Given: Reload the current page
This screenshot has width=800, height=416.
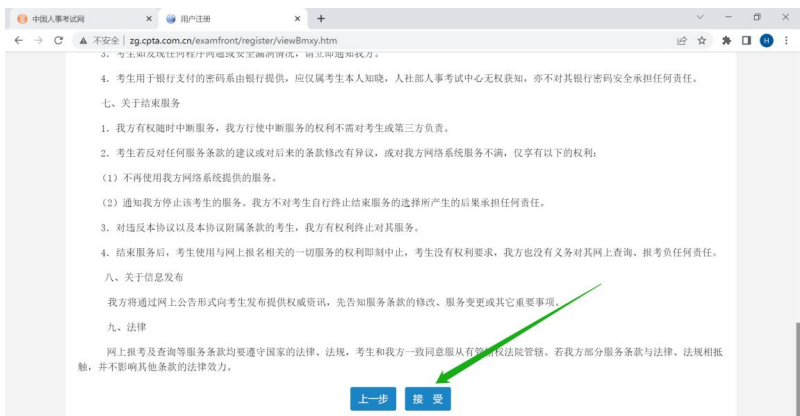Looking at the screenshot, I should click(59, 41).
